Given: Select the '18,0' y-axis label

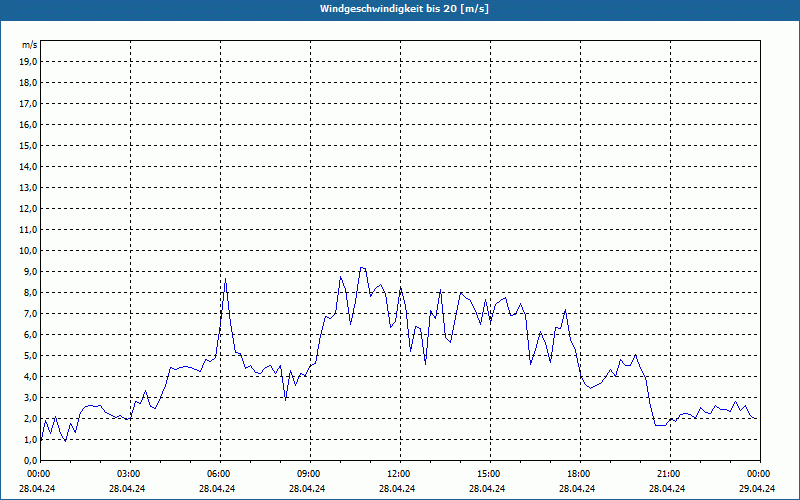Looking at the screenshot, I should click(x=29, y=83).
